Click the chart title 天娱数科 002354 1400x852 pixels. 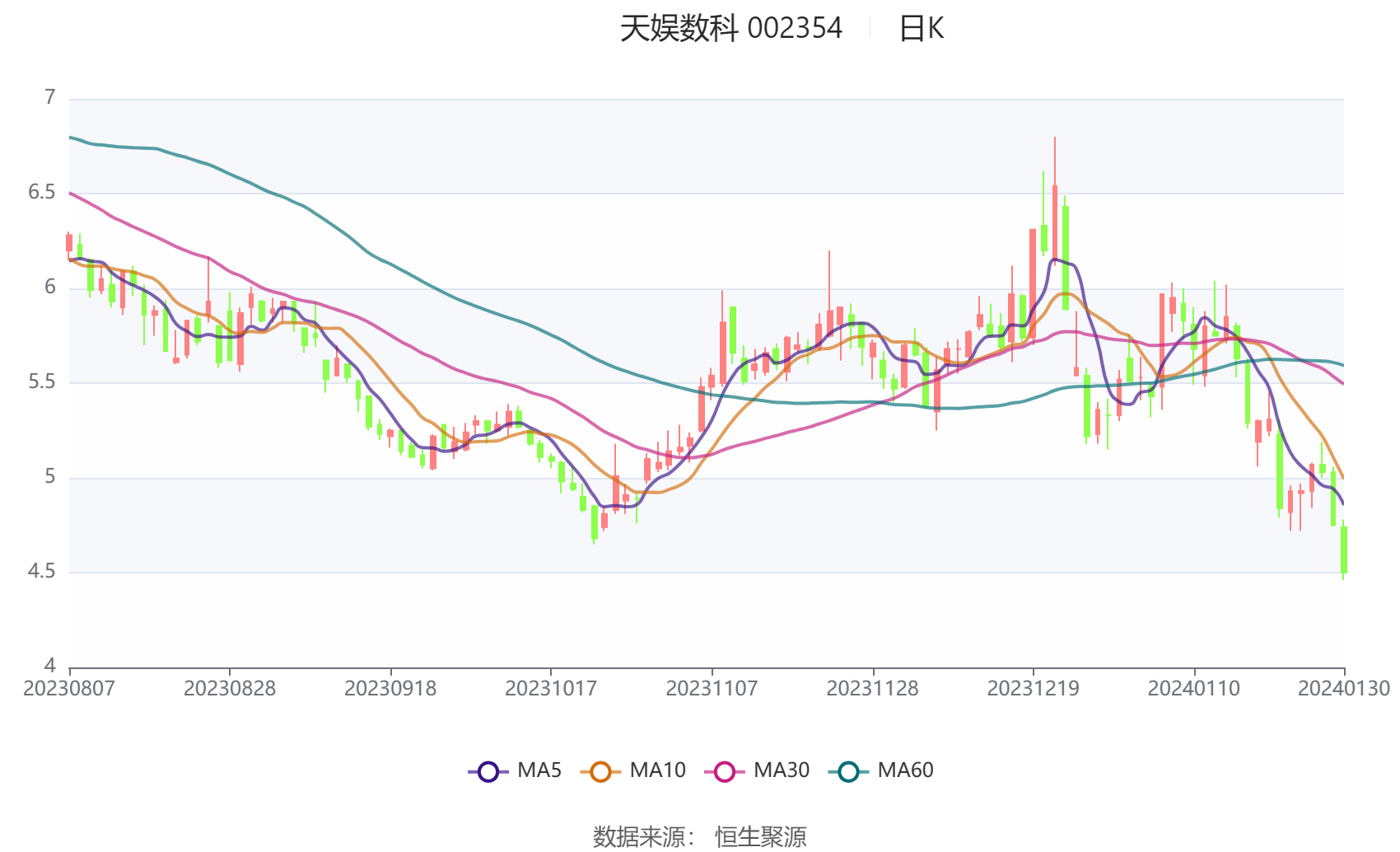[731, 29]
